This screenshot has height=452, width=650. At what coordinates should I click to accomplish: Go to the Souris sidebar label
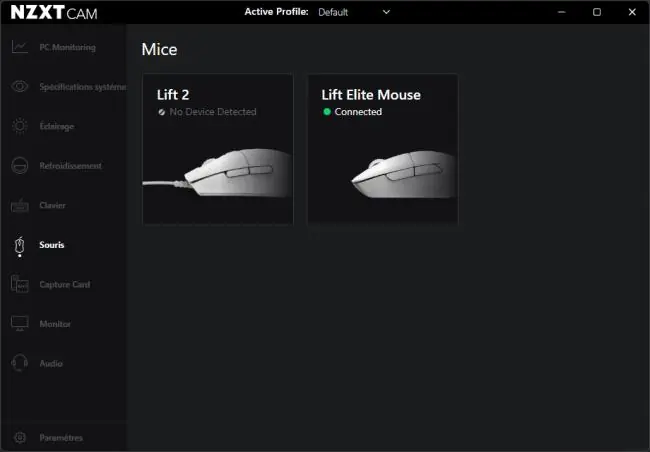pos(52,245)
